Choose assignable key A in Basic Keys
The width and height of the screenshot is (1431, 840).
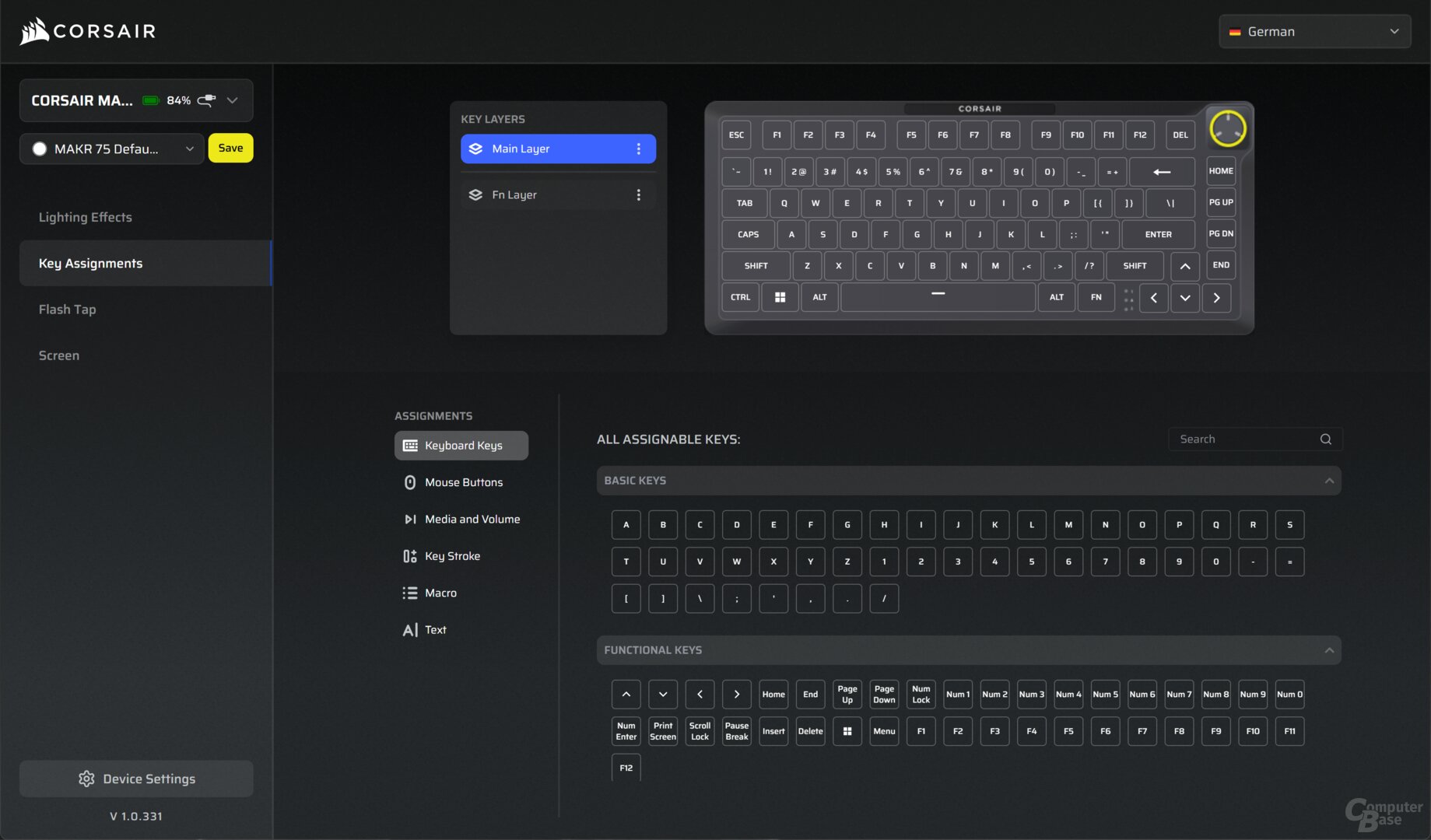(x=626, y=525)
